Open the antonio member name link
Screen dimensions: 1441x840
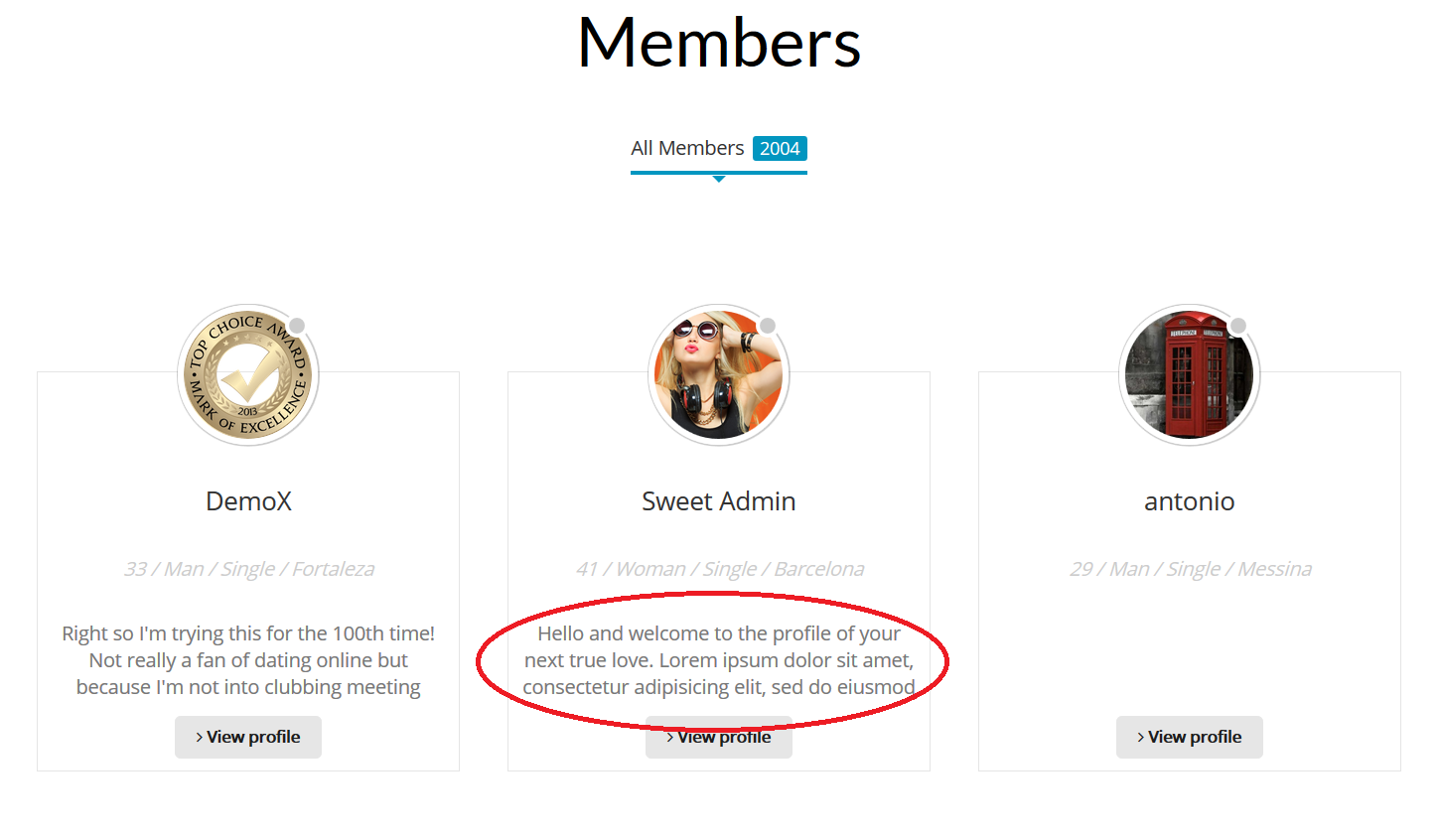pos(1190,501)
